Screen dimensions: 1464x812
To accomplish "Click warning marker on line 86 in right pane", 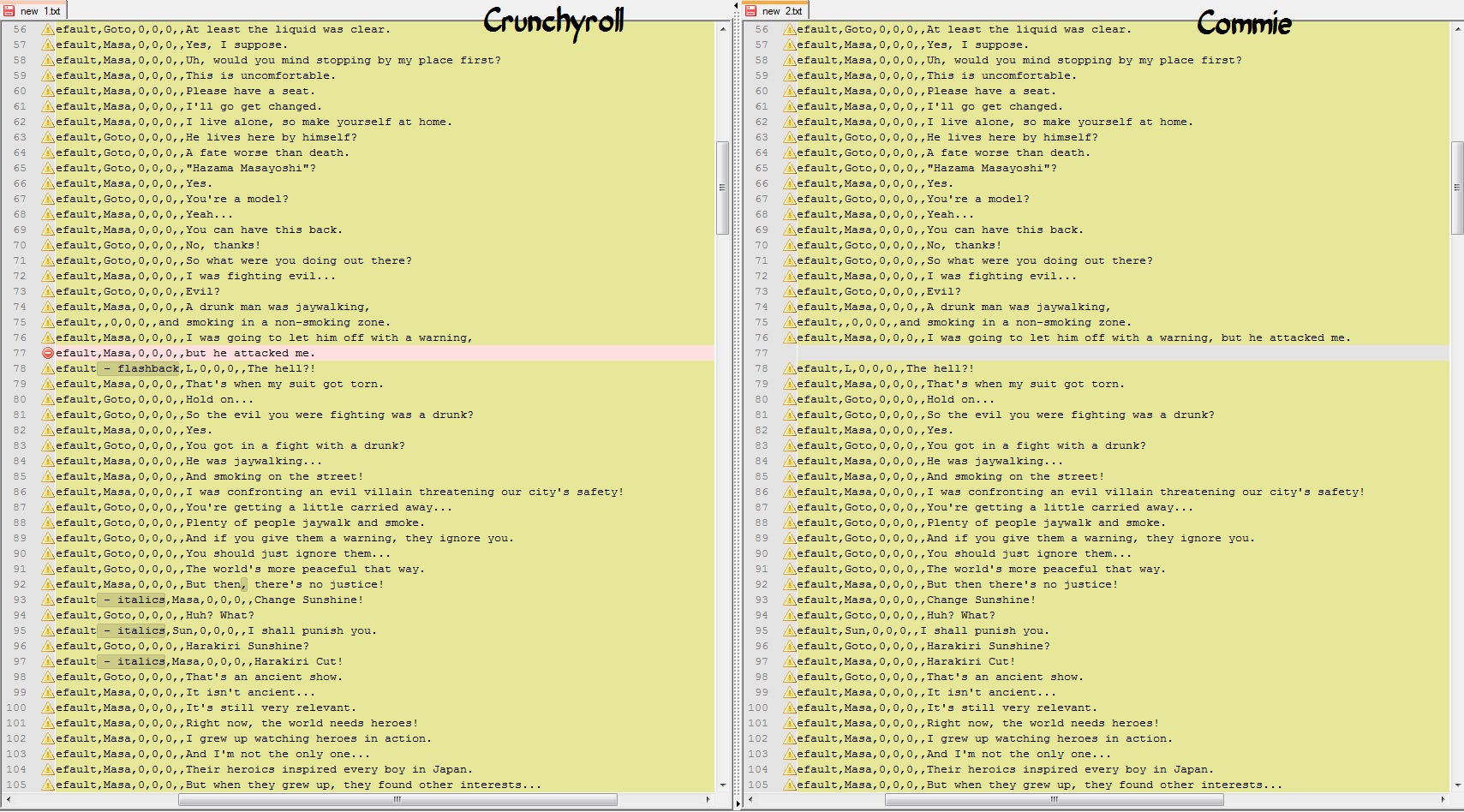I will click(789, 492).
